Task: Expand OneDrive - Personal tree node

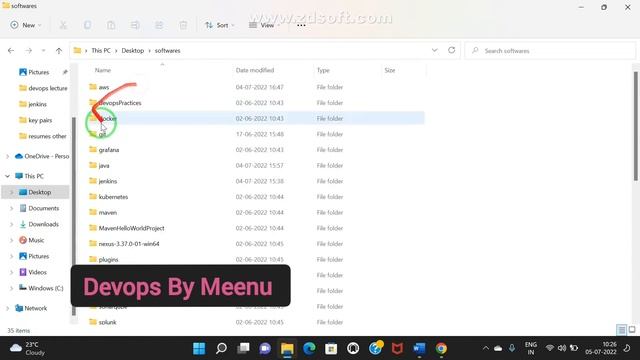Action: pos(7,156)
